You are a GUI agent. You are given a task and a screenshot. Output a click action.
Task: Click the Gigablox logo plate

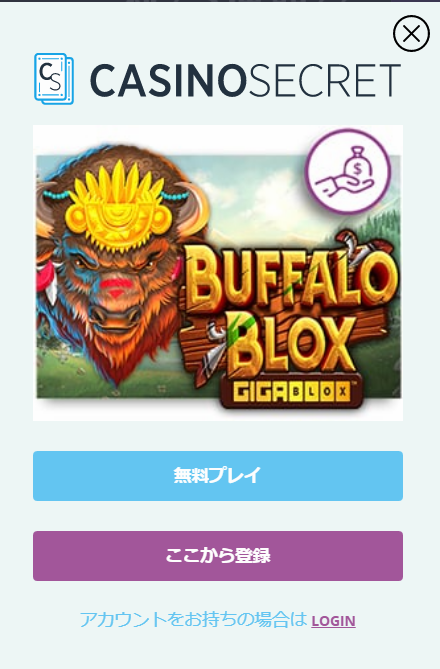click(x=291, y=391)
